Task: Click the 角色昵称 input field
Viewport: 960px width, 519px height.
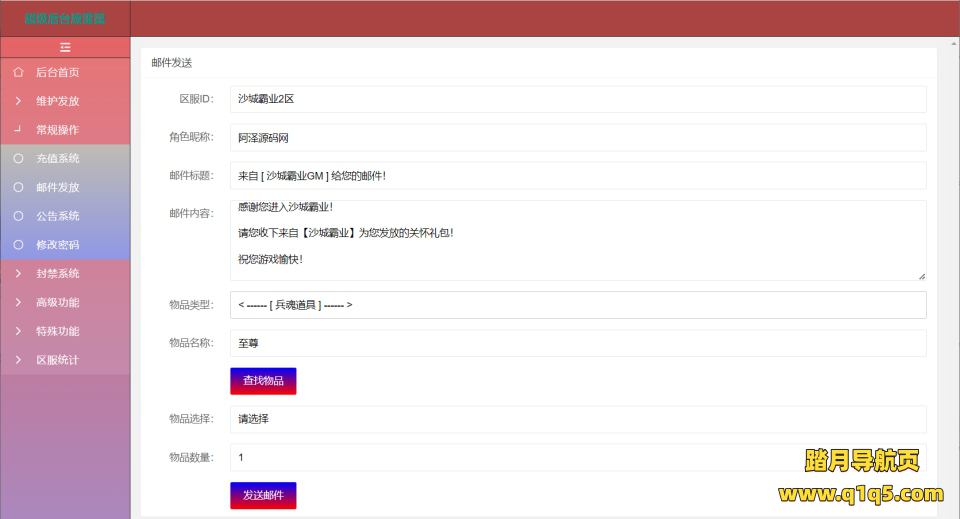Action: tap(577, 138)
